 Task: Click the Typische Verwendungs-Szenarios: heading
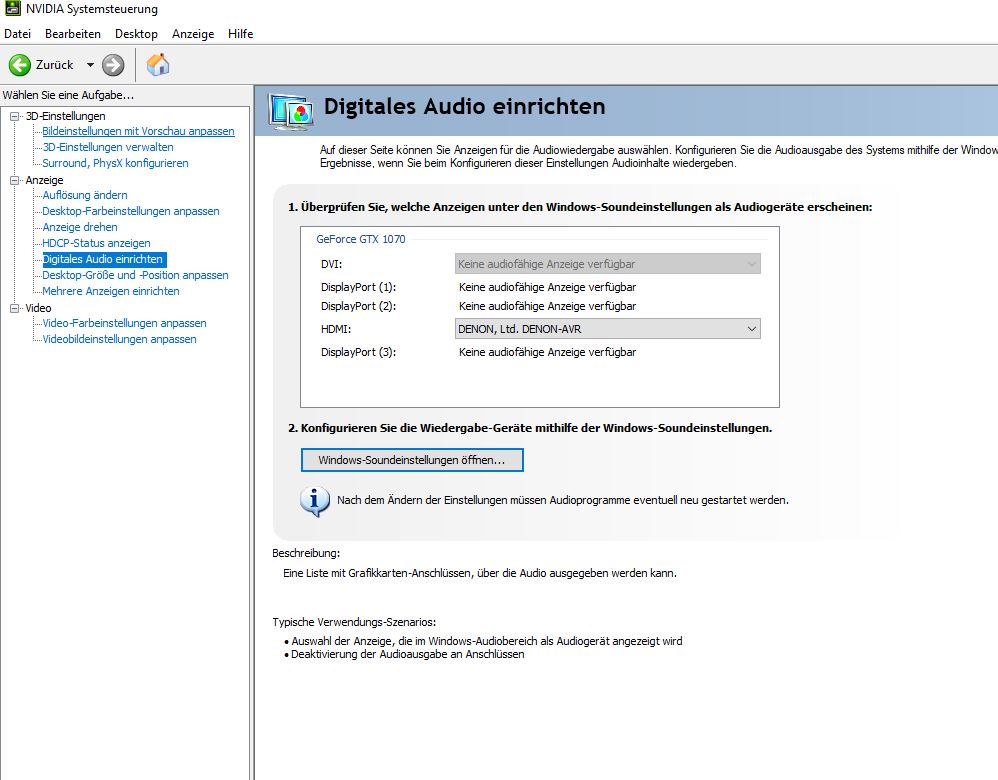point(355,622)
